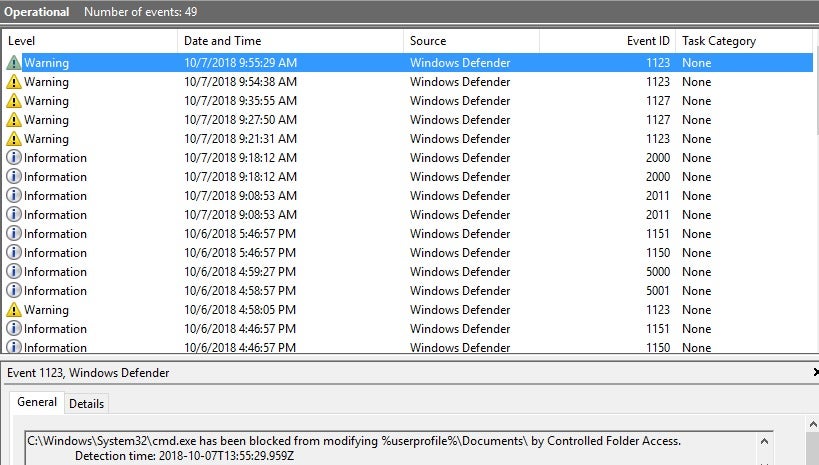Image resolution: width=819 pixels, height=465 pixels.
Task: Sort by Event ID column header
Action: 607,41
